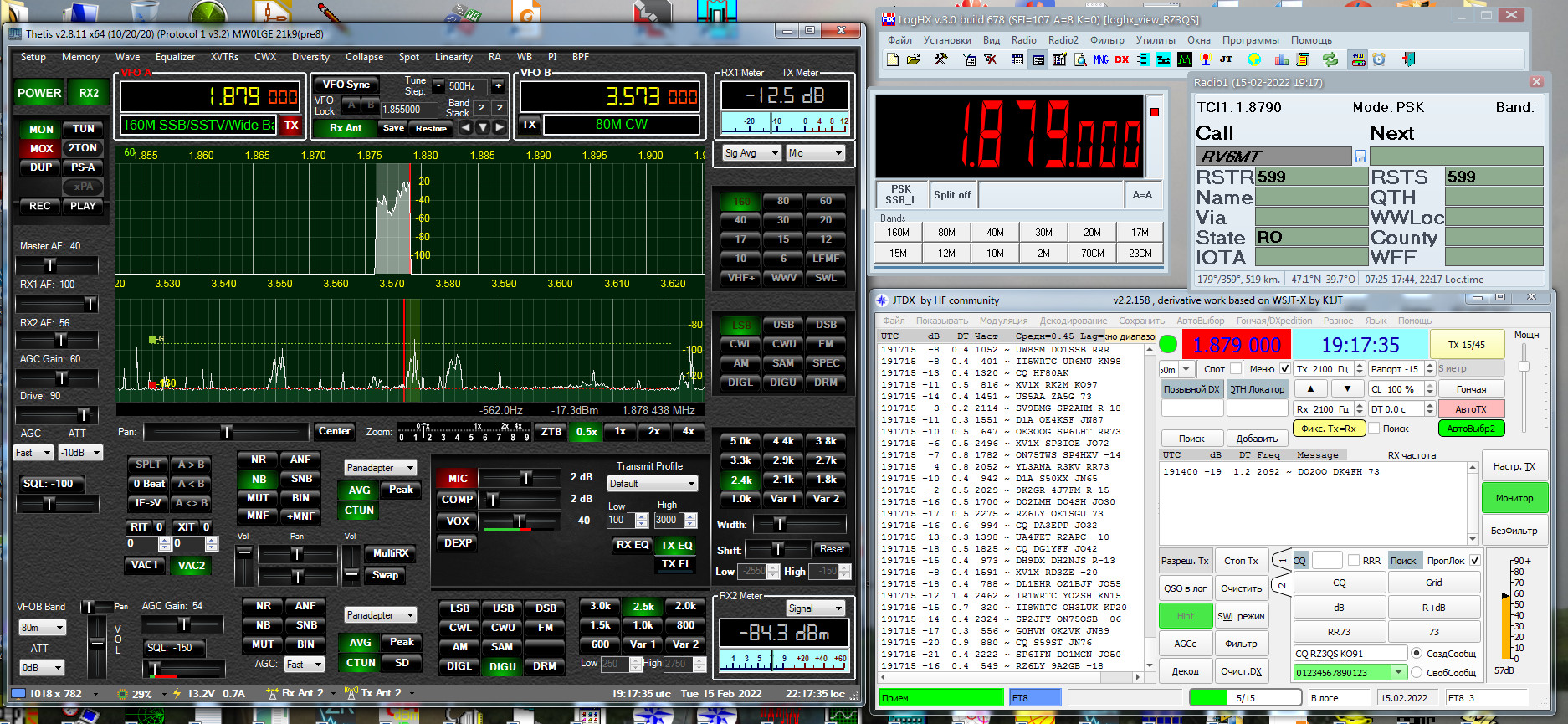
Task: Click the alarm clock icon in LogHX toolbar
Action: [1379, 59]
